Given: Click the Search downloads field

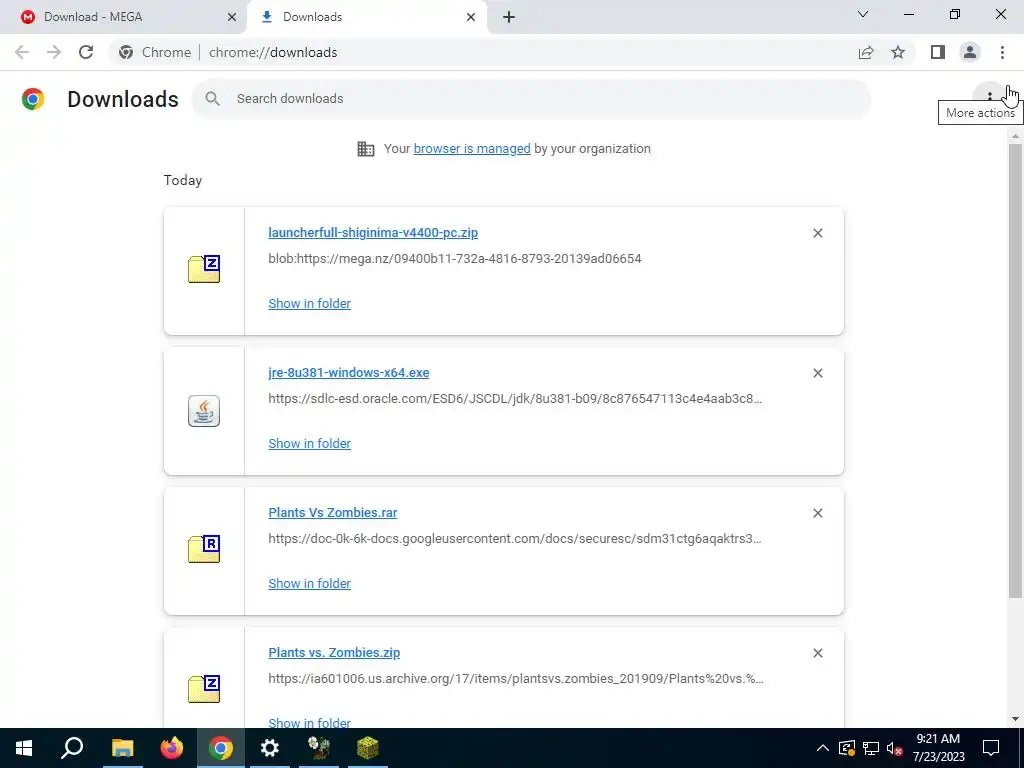Looking at the screenshot, I should pos(531,99).
